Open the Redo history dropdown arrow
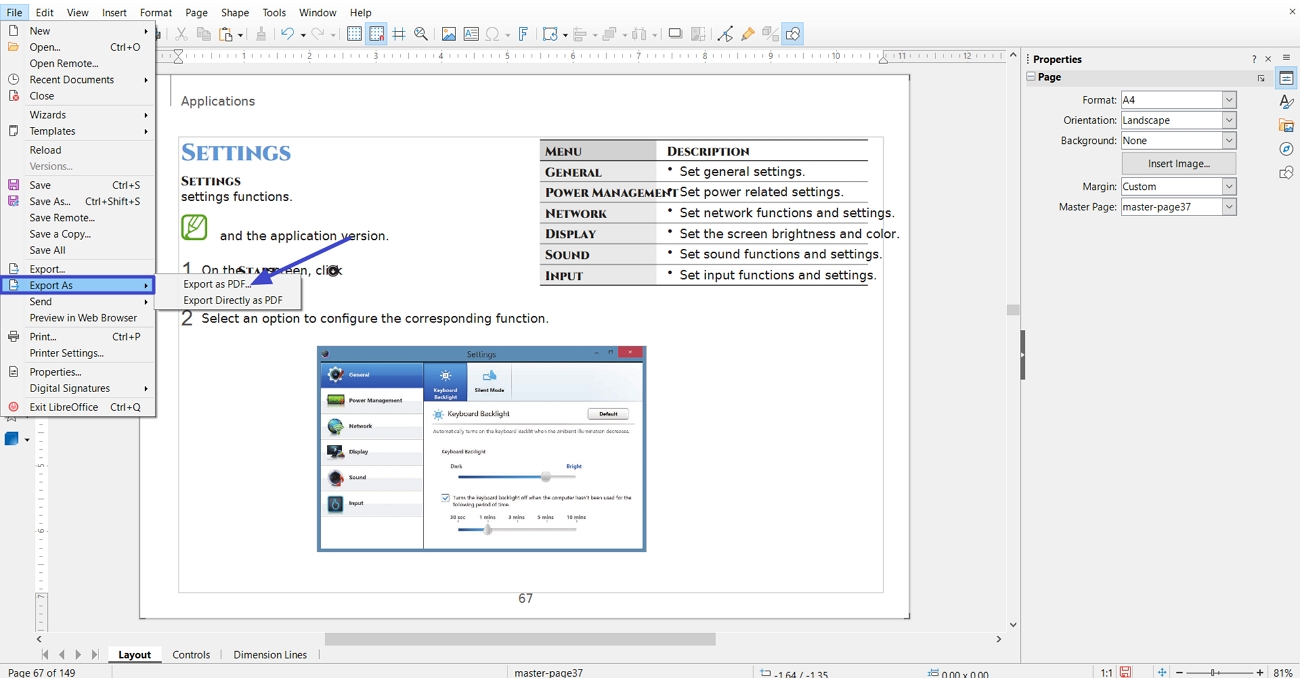Screen dimensions: 1300x678 pyautogui.click(x=334, y=35)
